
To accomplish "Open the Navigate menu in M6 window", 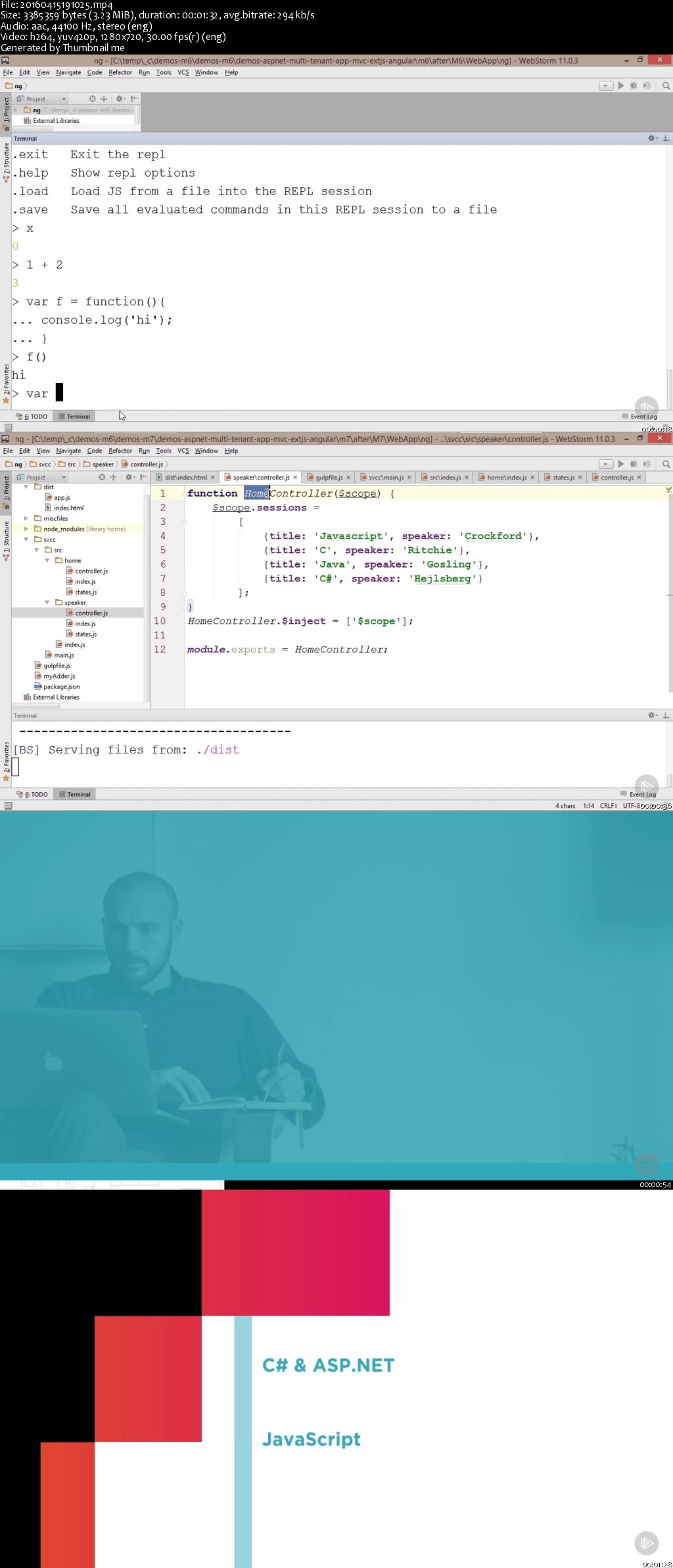I will coord(68,72).
